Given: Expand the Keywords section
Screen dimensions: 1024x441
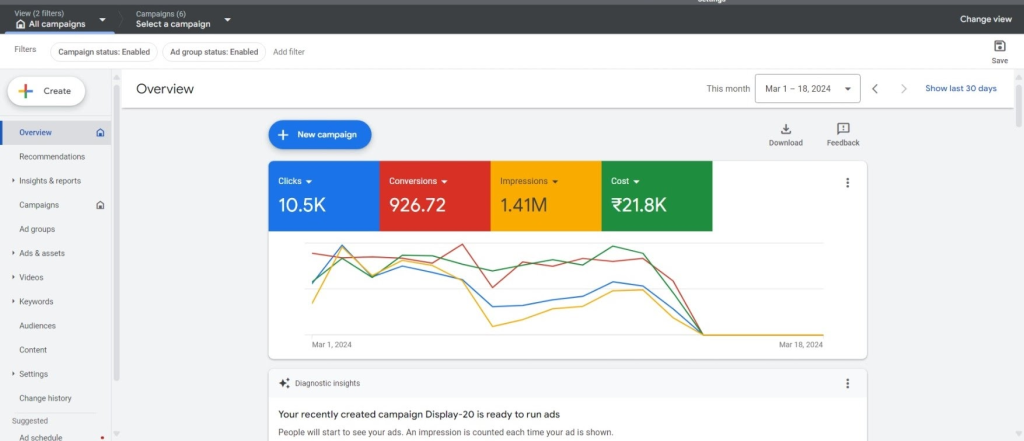Looking at the screenshot, I should click(13, 302).
